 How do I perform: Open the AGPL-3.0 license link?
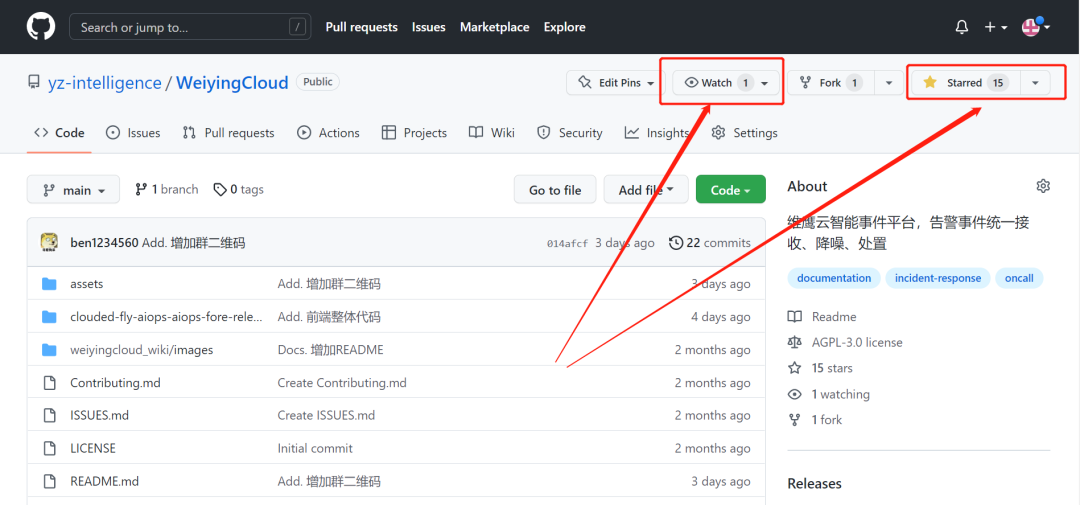click(845, 342)
